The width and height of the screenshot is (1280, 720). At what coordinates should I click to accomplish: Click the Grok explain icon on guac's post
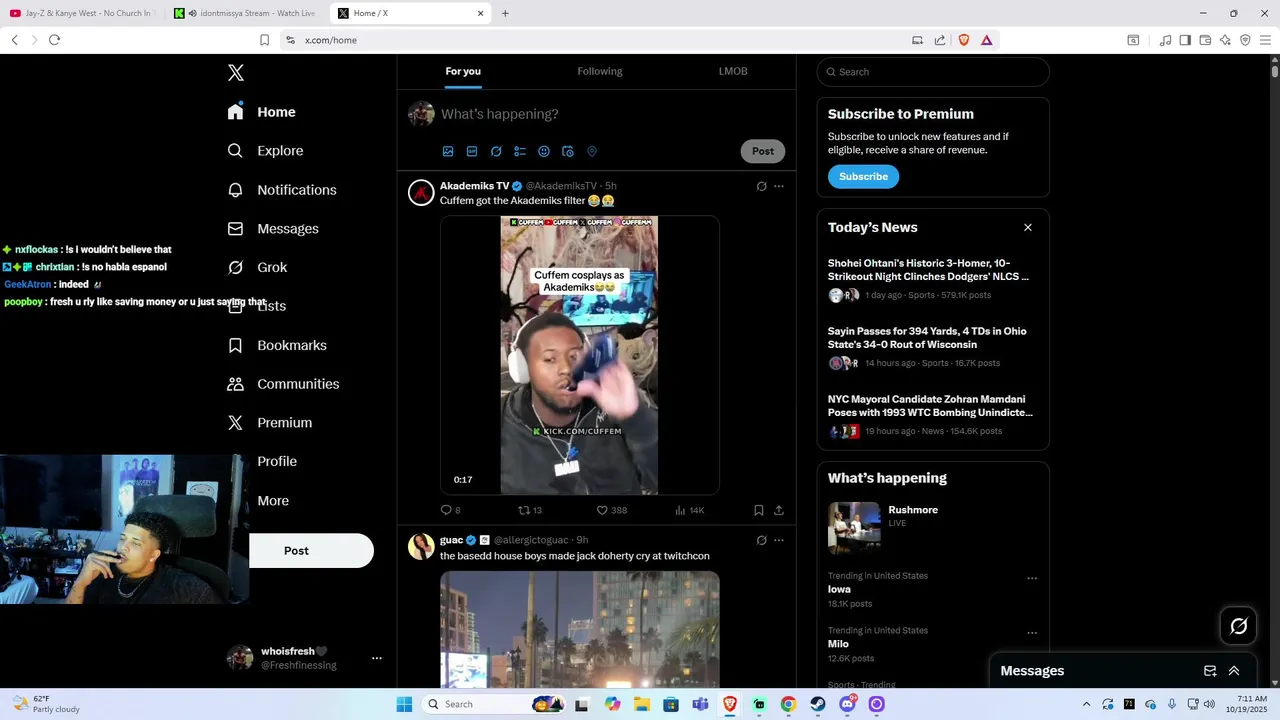pos(761,540)
